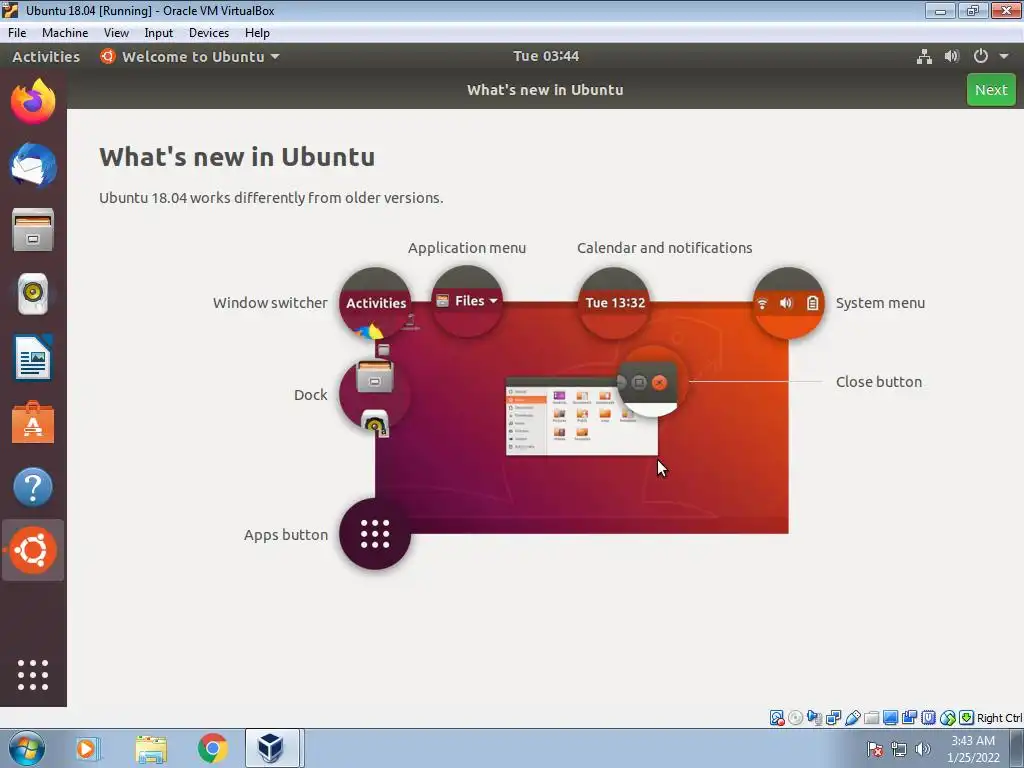
Task: Click VirtualBox audio indicator icon
Action: coord(814,718)
